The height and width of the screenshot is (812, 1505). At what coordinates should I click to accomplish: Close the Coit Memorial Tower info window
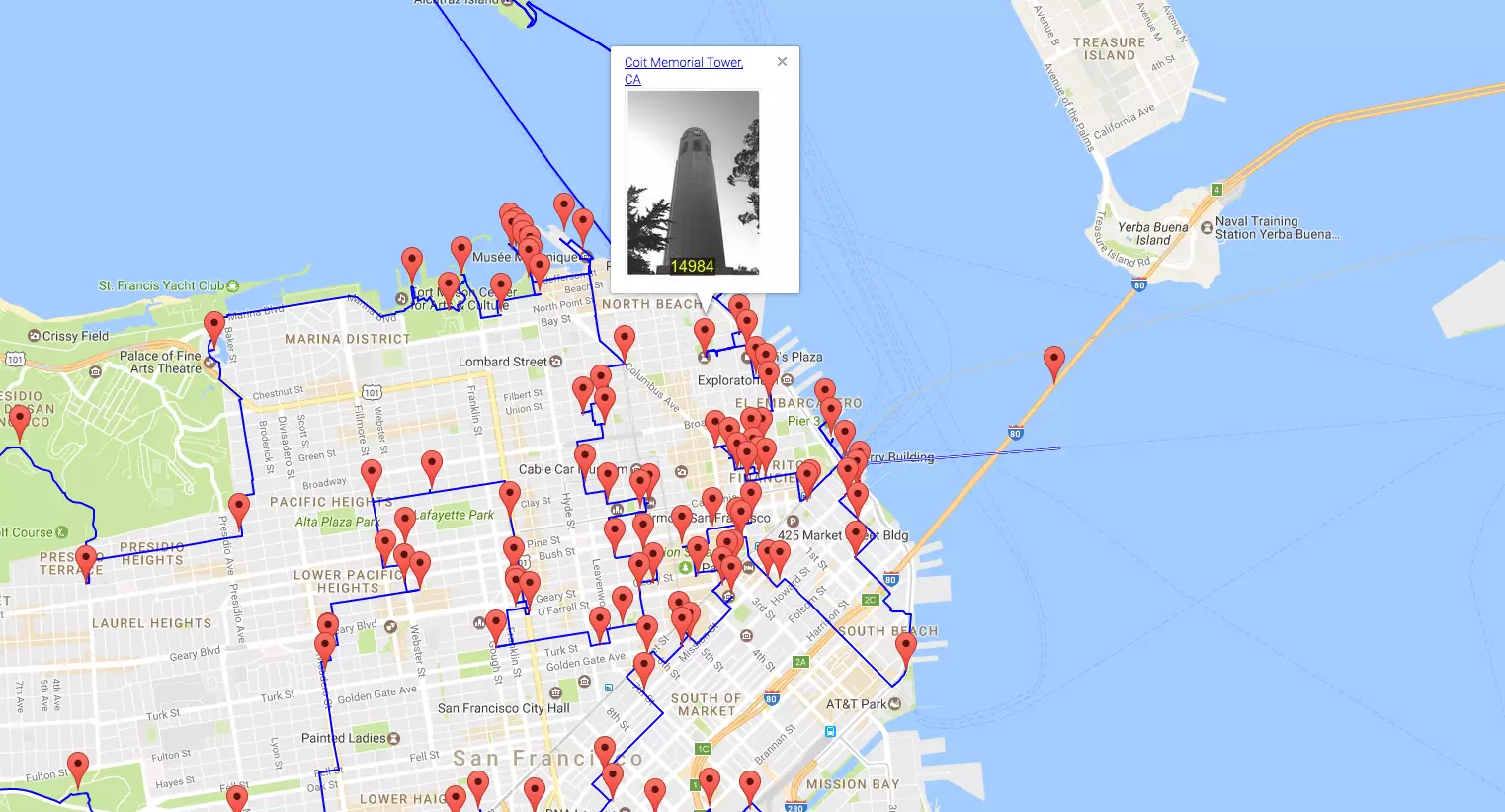(x=782, y=62)
